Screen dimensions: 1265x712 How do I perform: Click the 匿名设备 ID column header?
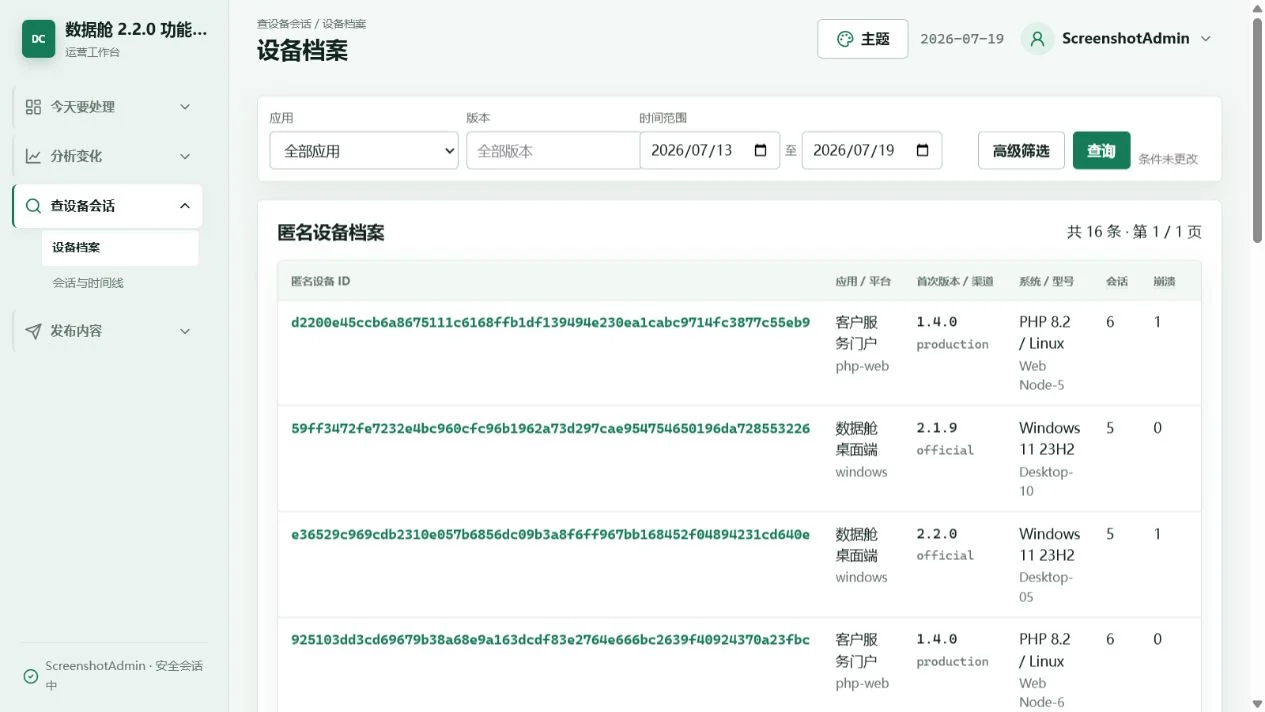pos(320,281)
